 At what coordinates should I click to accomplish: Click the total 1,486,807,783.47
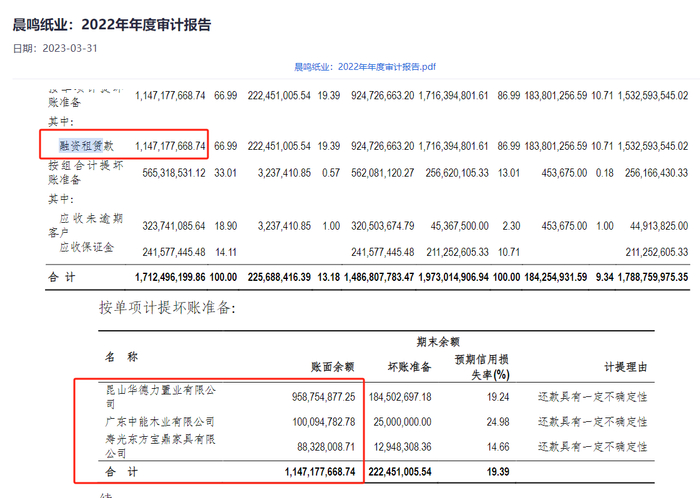click(379, 277)
